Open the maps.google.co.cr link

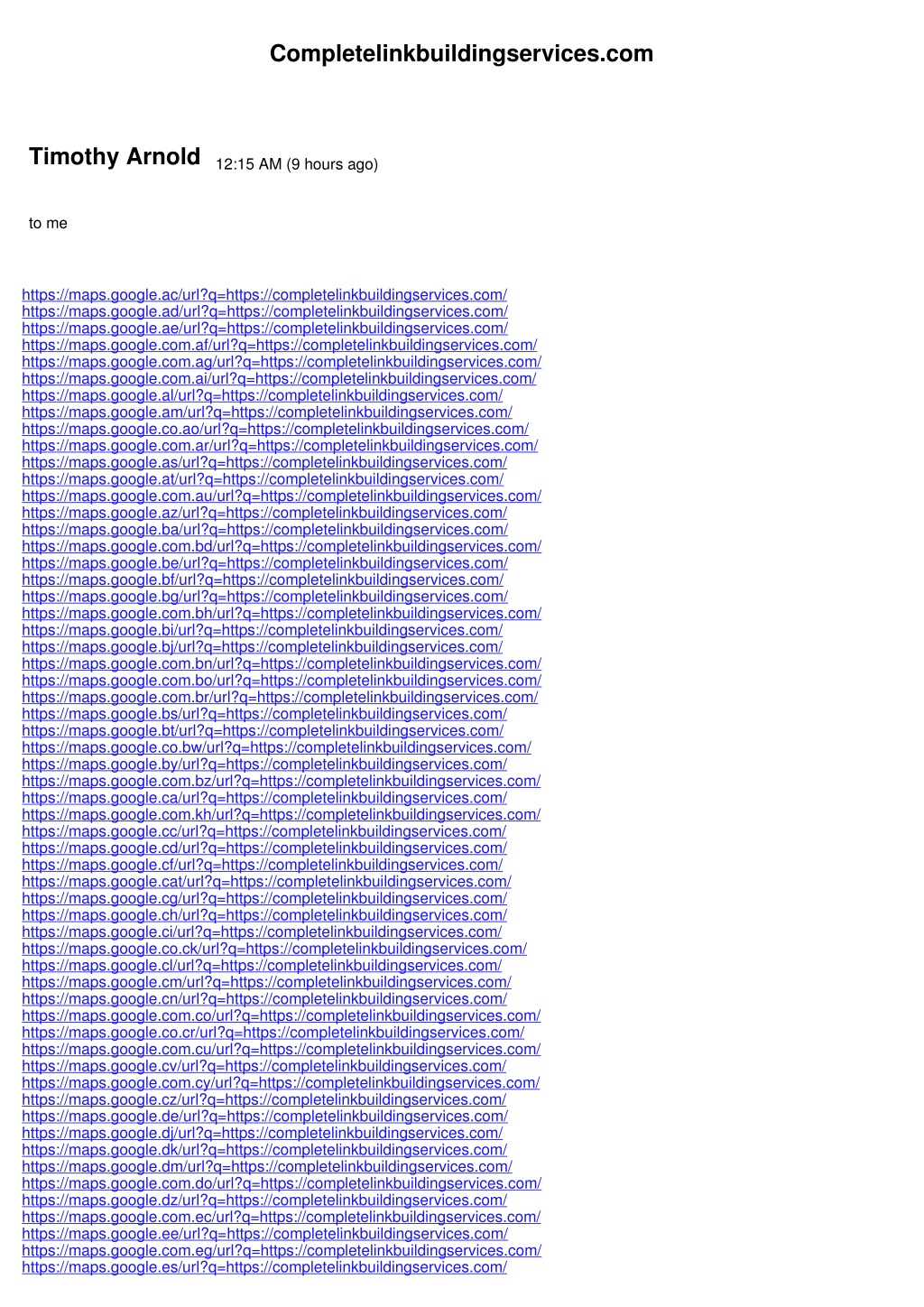pyautogui.click(x=273, y=1033)
